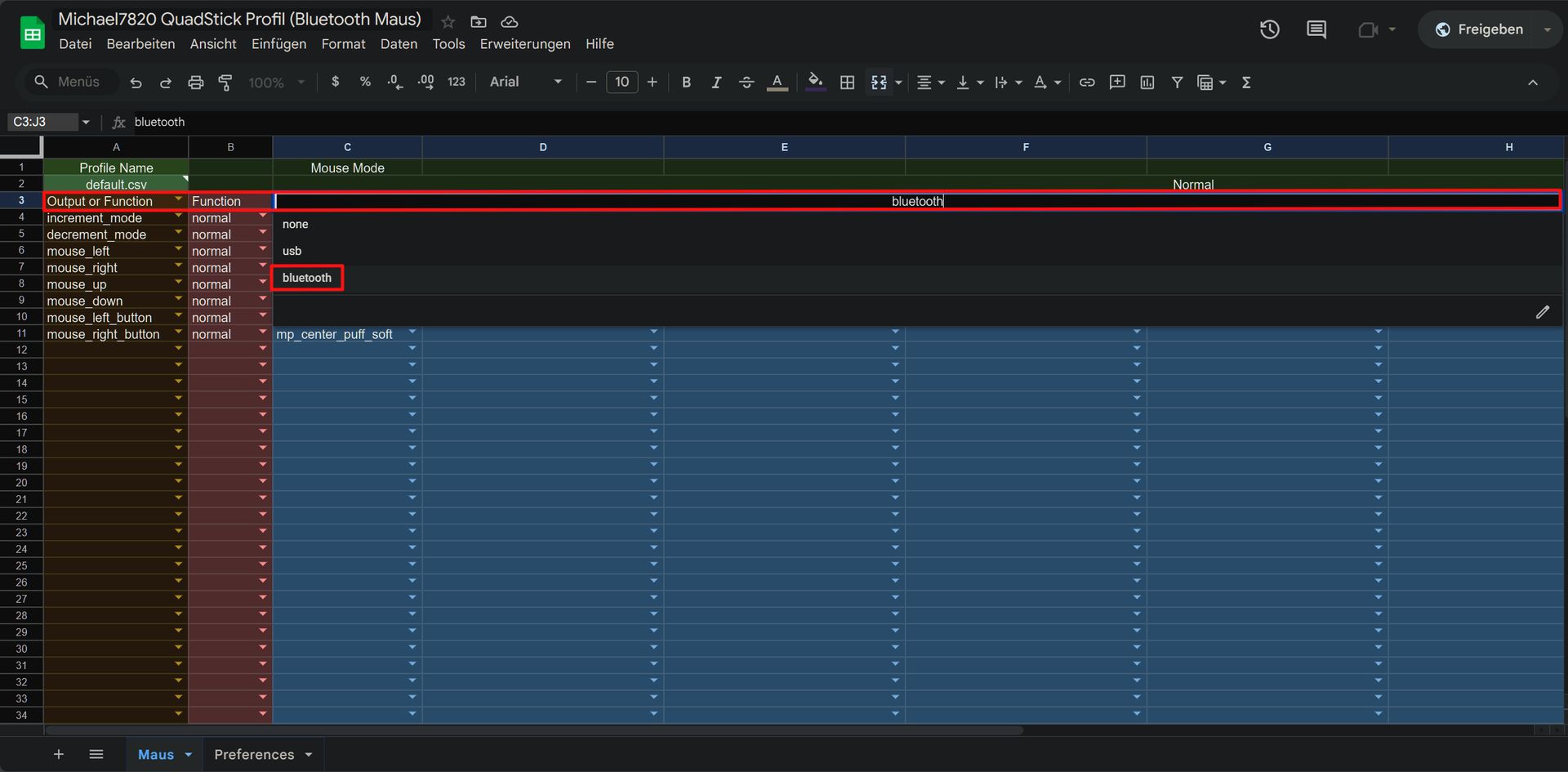Toggle strikethrough formatting

coord(746,83)
